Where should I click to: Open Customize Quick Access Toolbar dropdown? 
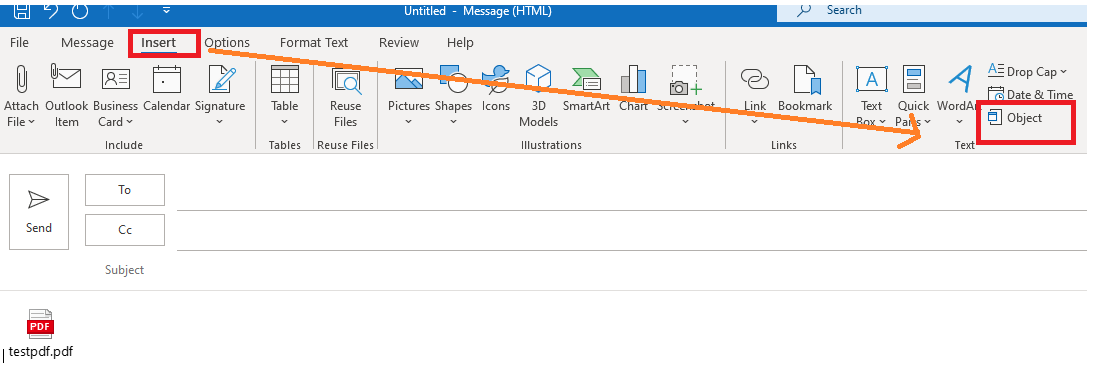click(166, 10)
